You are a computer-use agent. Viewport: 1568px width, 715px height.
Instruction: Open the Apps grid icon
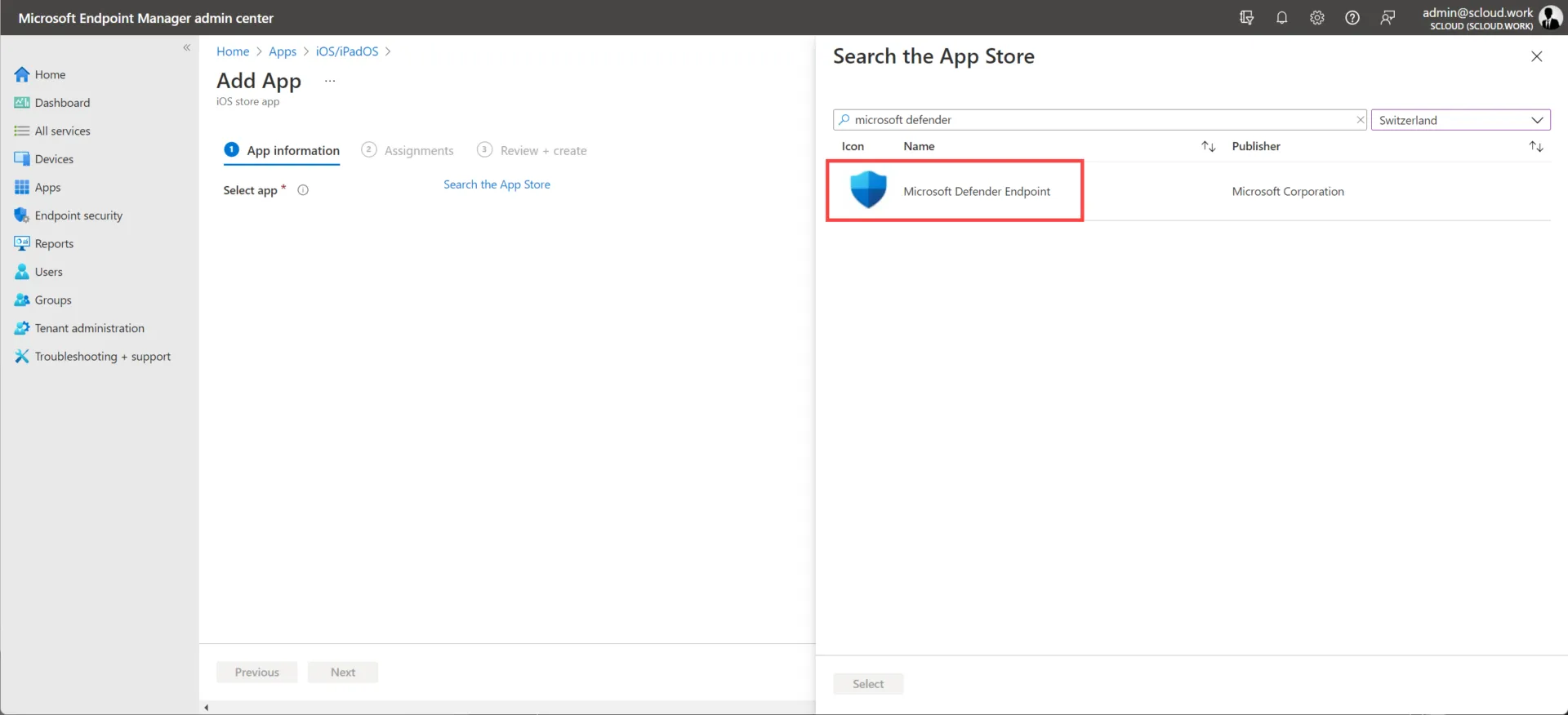[22, 188]
